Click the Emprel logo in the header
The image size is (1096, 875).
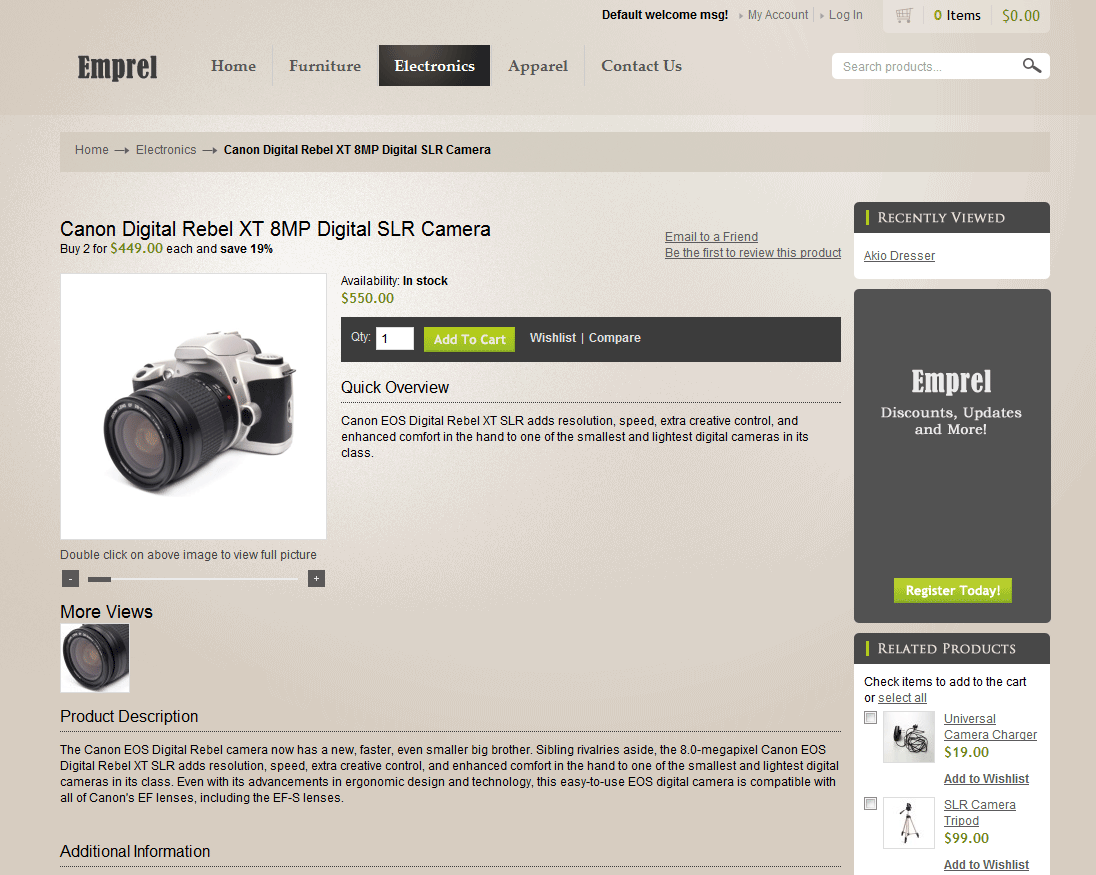[x=117, y=67]
